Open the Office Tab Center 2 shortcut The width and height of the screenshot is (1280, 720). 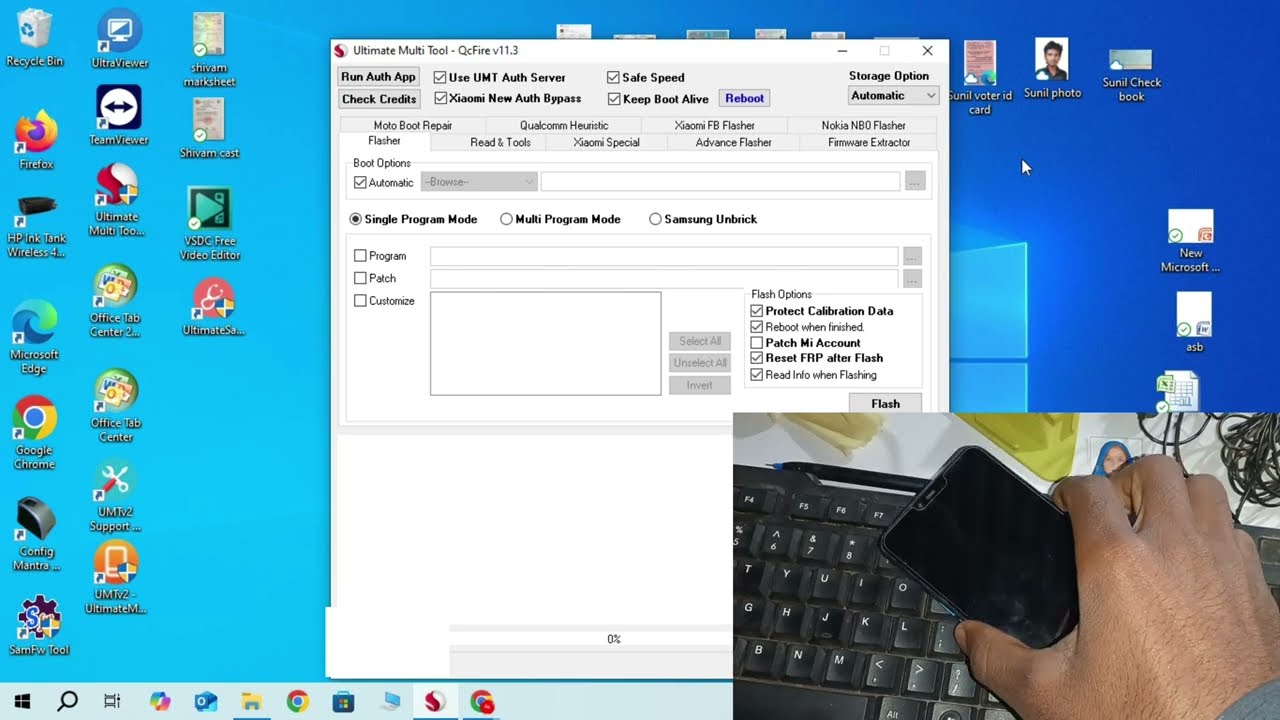[115, 302]
